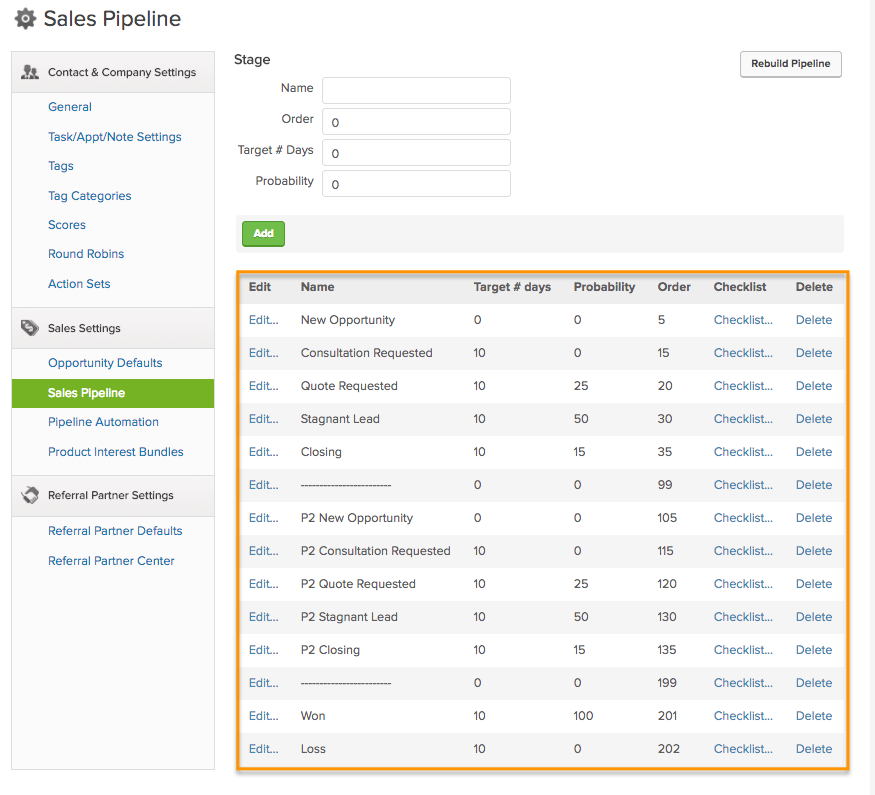This screenshot has width=875, height=795.
Task: Open the General settings page
Action: pos(70,107)
